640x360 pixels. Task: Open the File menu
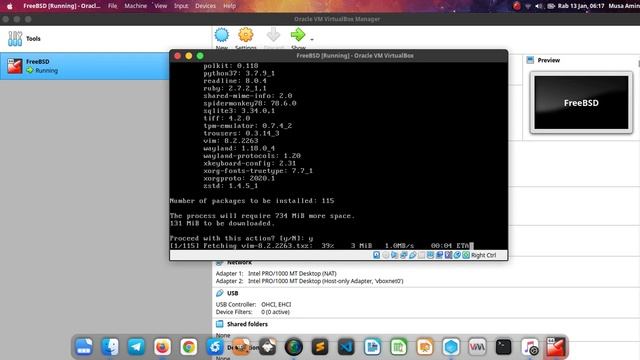point(113,6)
